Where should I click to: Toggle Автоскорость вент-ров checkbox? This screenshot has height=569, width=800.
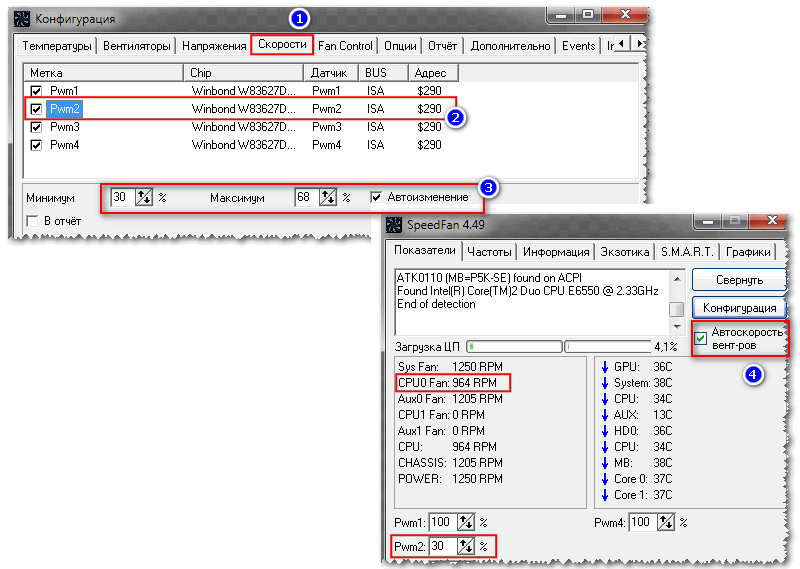point(701,338)
